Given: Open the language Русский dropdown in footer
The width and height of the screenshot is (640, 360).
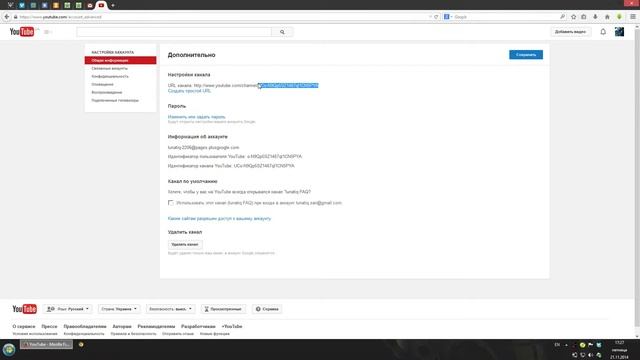Looking at the screenshot, I should 68,309.
